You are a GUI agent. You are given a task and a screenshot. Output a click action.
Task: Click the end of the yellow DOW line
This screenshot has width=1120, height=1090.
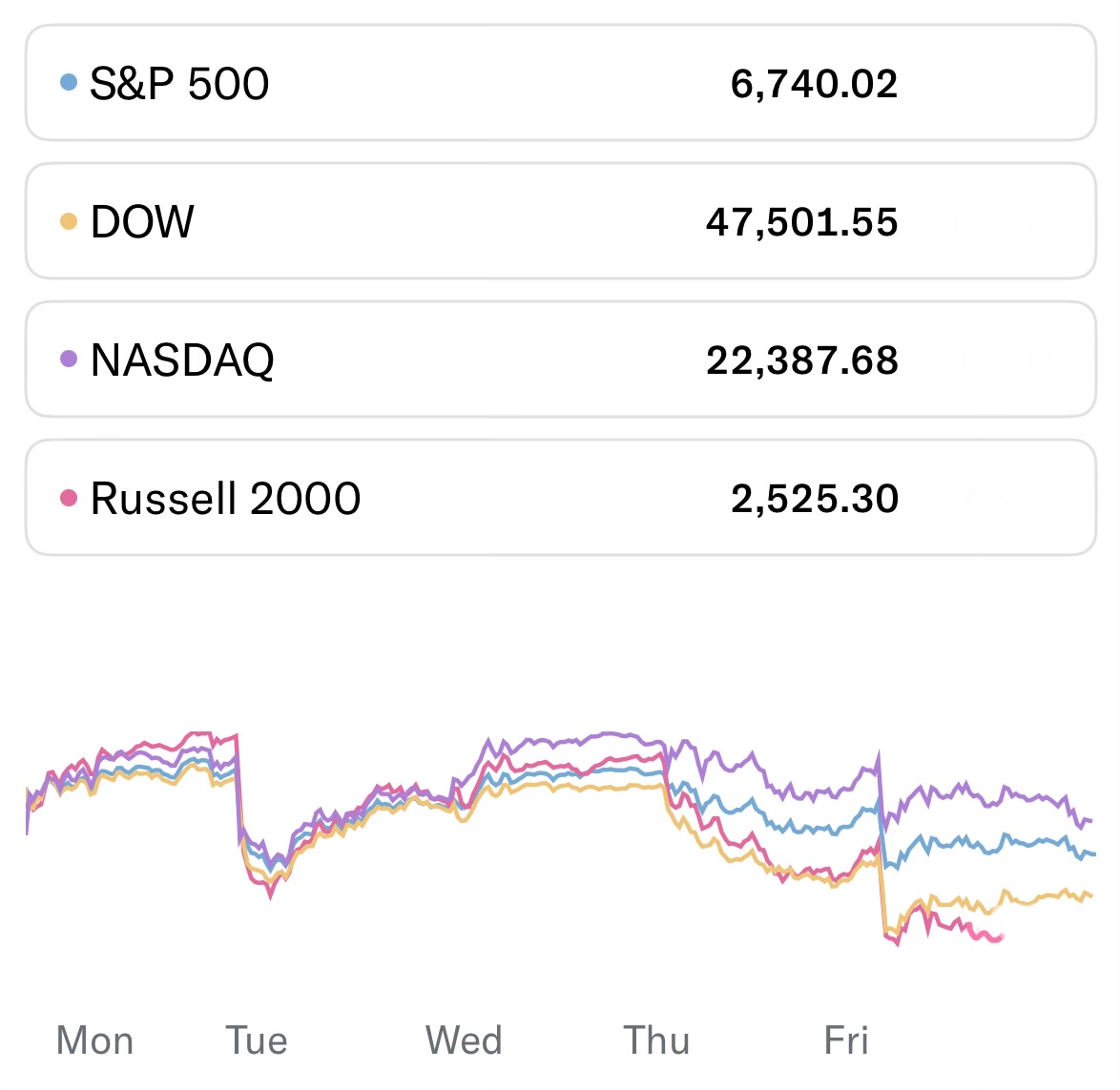pyautogui.click(x=1090, y=895)
